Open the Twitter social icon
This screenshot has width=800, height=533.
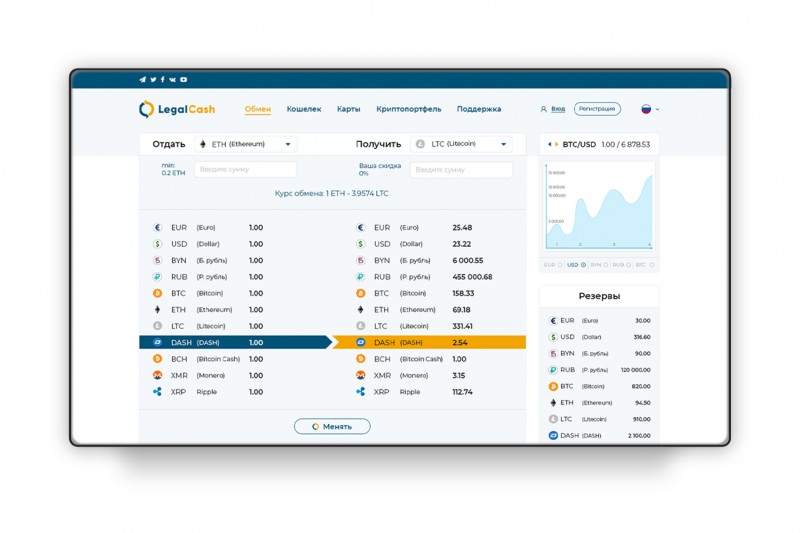(x=153, y=80)
